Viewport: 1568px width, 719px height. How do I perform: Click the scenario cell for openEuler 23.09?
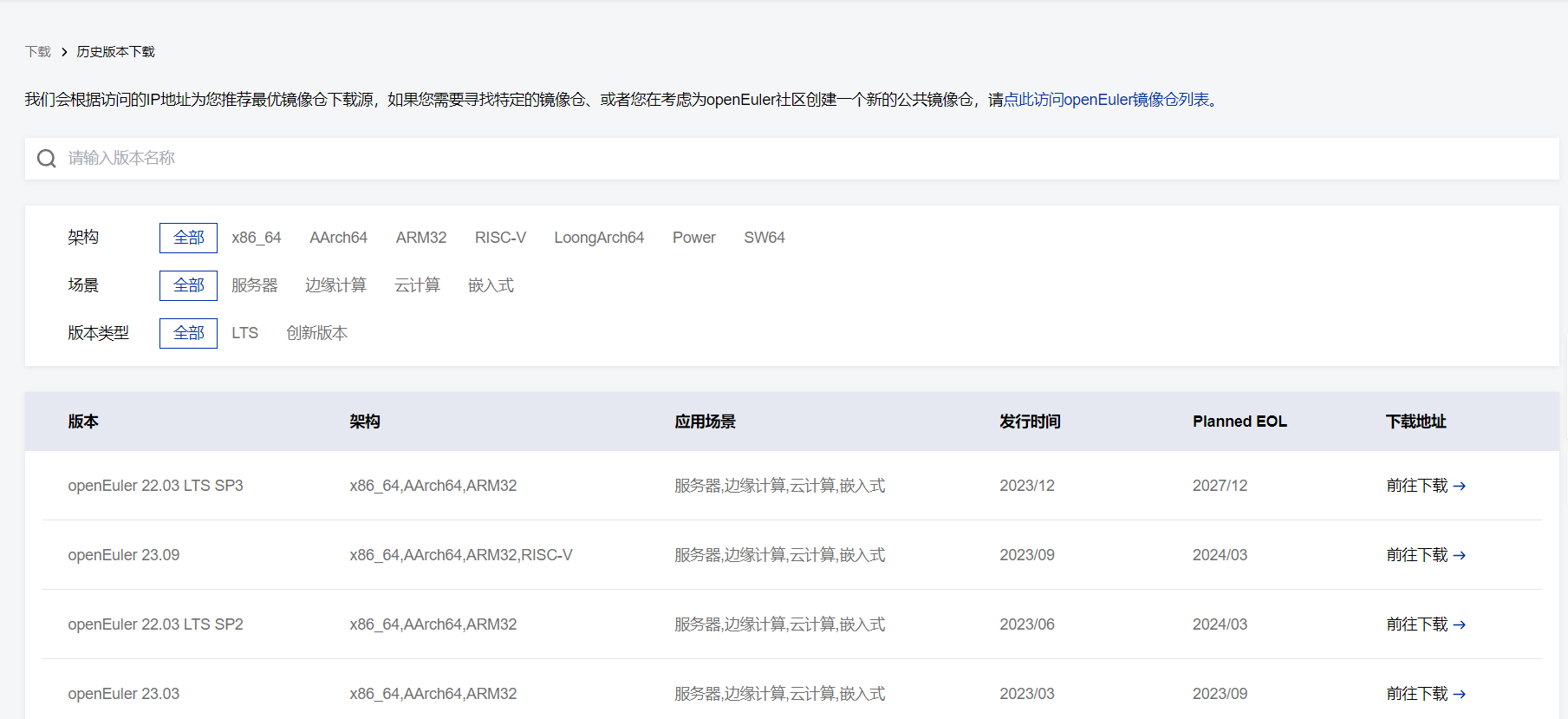coord(780,555)
